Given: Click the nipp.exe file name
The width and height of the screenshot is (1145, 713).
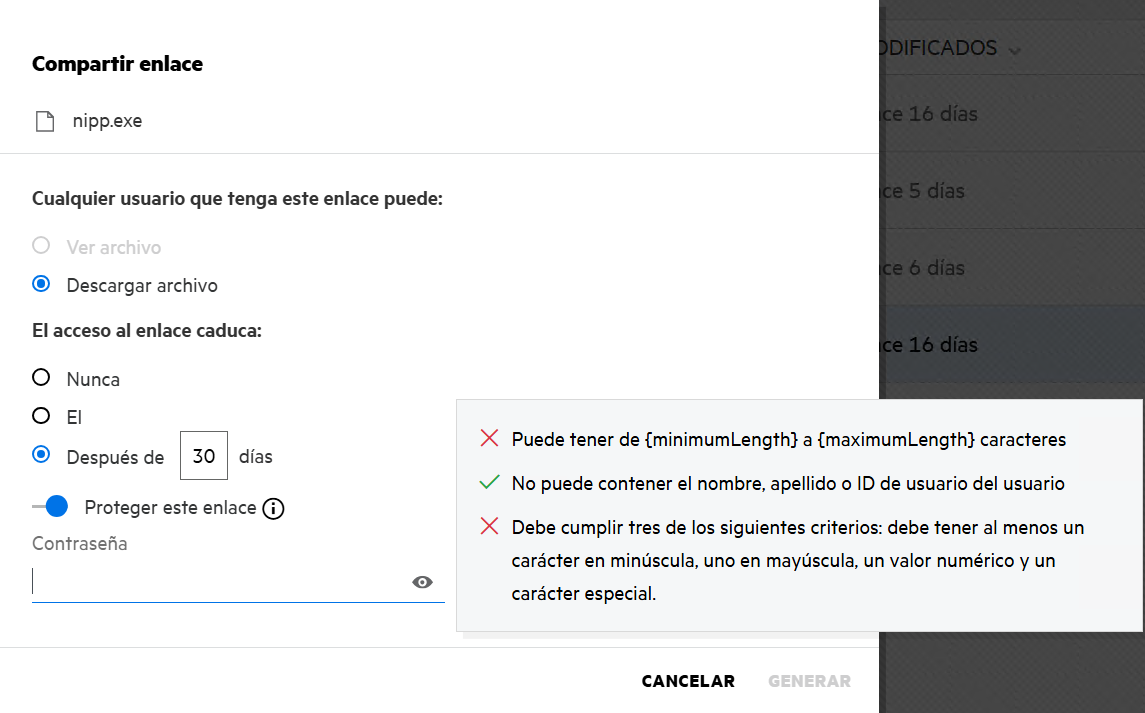Looking at the screenshot, I should tap(107, 122).
